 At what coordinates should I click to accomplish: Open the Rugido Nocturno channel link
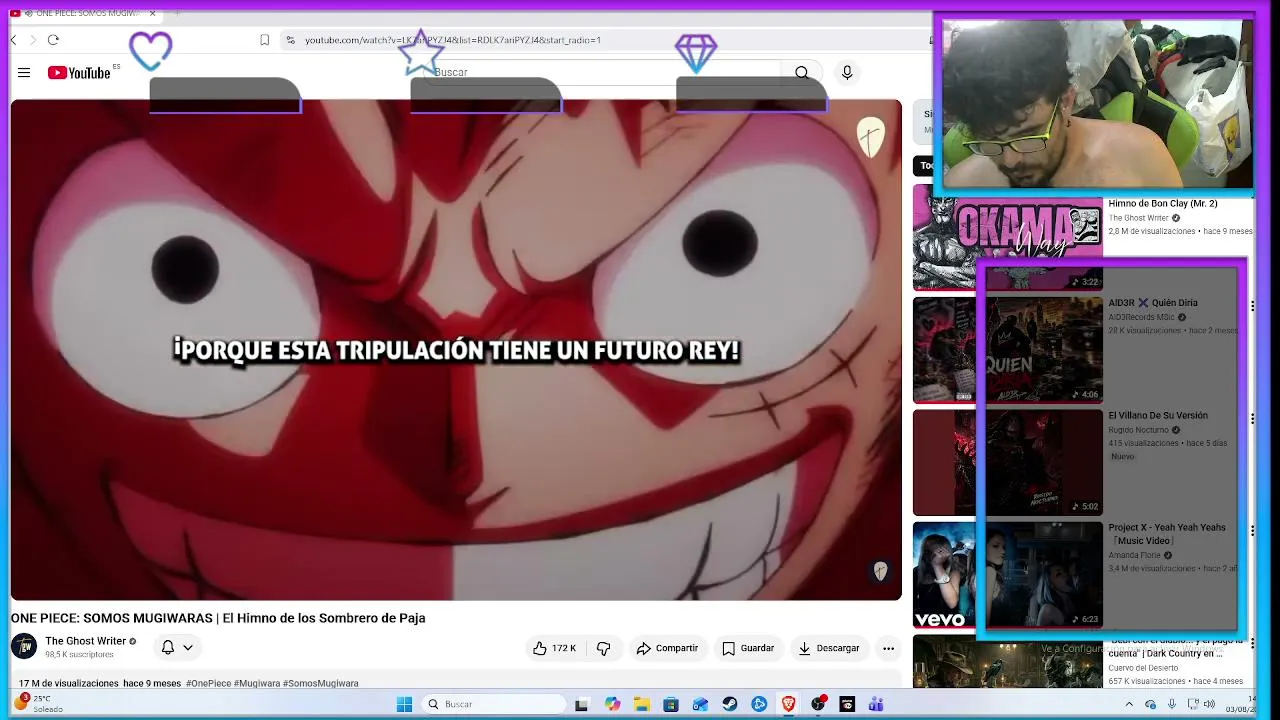(1138, 430)
